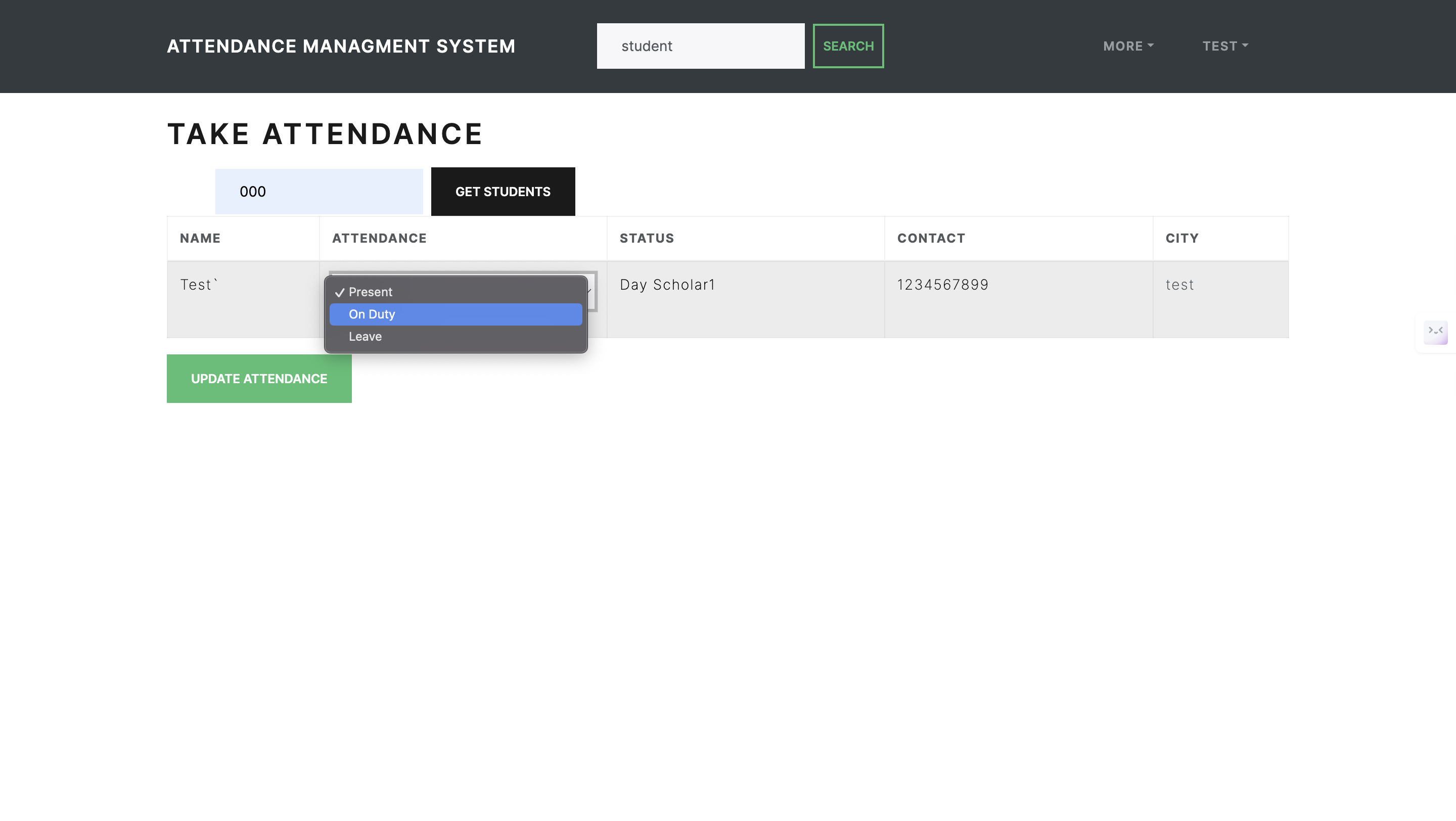Select the On Duty attendance option

pyautogui.click(x=456, y=314)
